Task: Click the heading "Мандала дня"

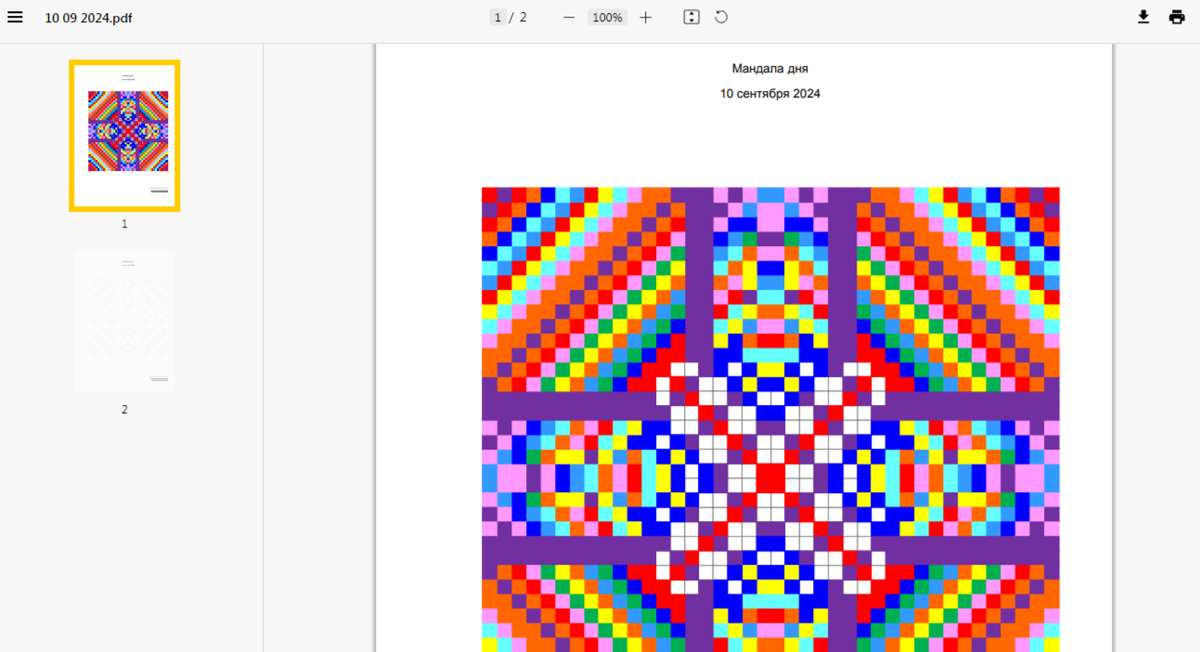Action: [x=770, y=68]
